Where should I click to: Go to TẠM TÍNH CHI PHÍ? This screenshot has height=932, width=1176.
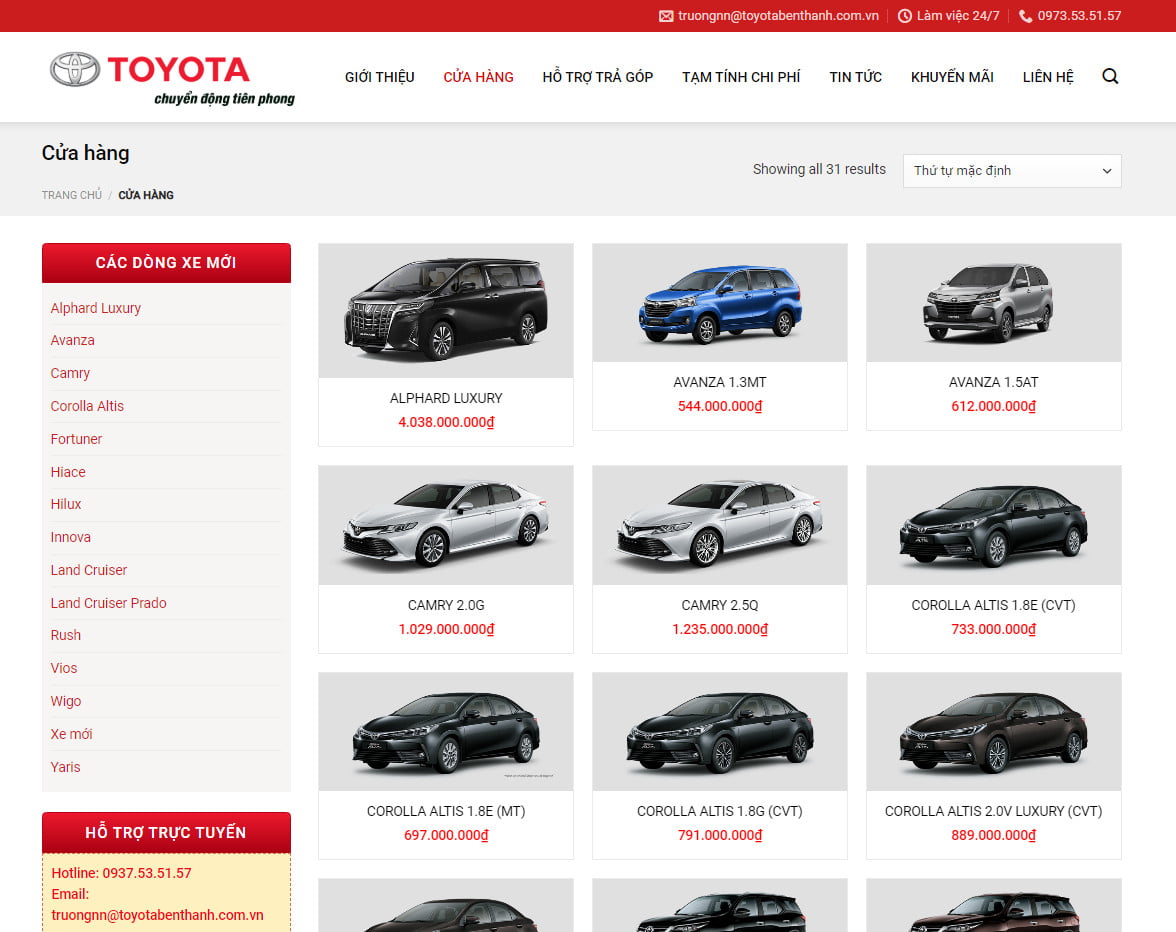point(741,77)
